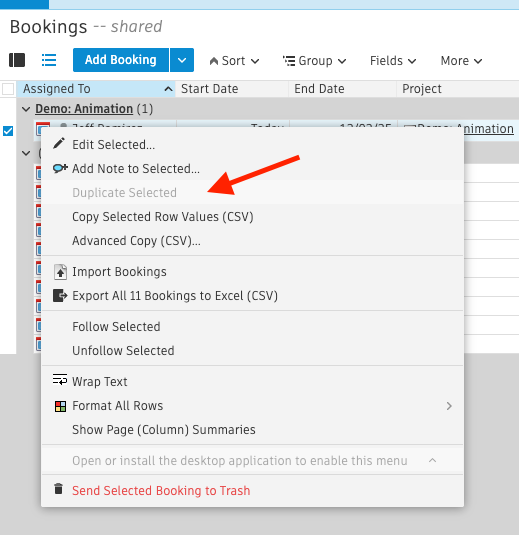Choose Export All 11 Bookings to Excel
Viewport: 519px width, 535px height.
(252, 296)
